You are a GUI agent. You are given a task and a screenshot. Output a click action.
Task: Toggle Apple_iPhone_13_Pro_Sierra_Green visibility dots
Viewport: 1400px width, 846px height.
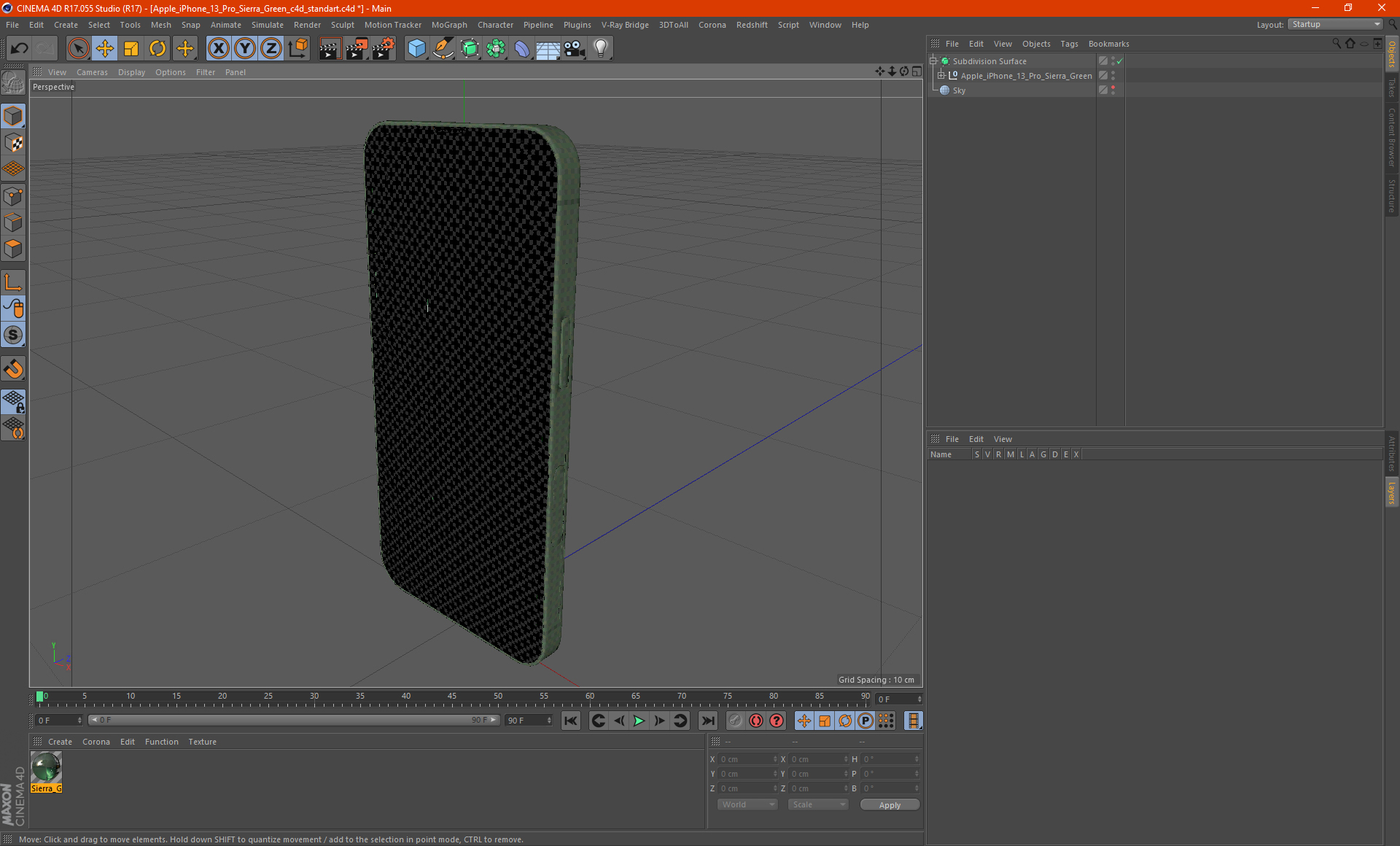pos(1113,76)
